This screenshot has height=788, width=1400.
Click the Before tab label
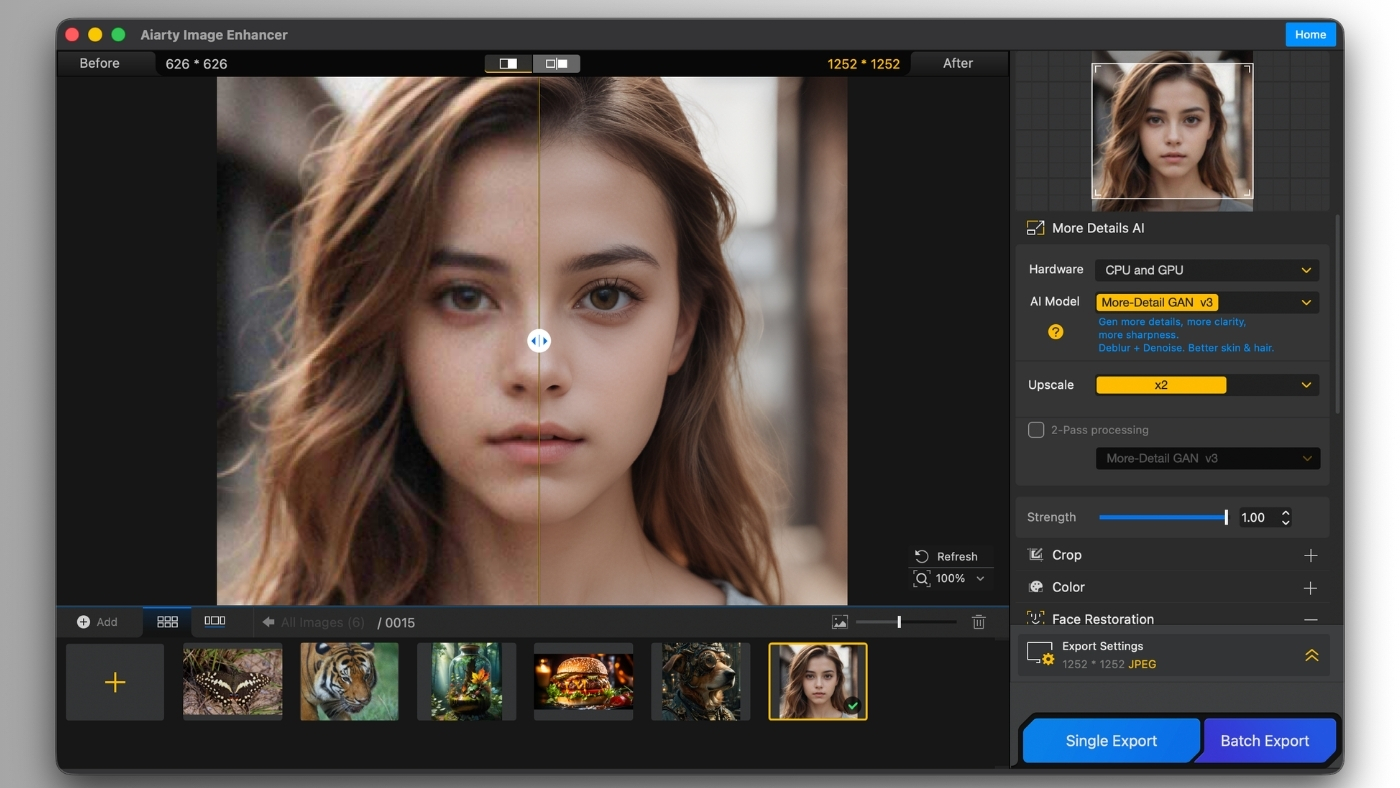[x=100, y=63]
